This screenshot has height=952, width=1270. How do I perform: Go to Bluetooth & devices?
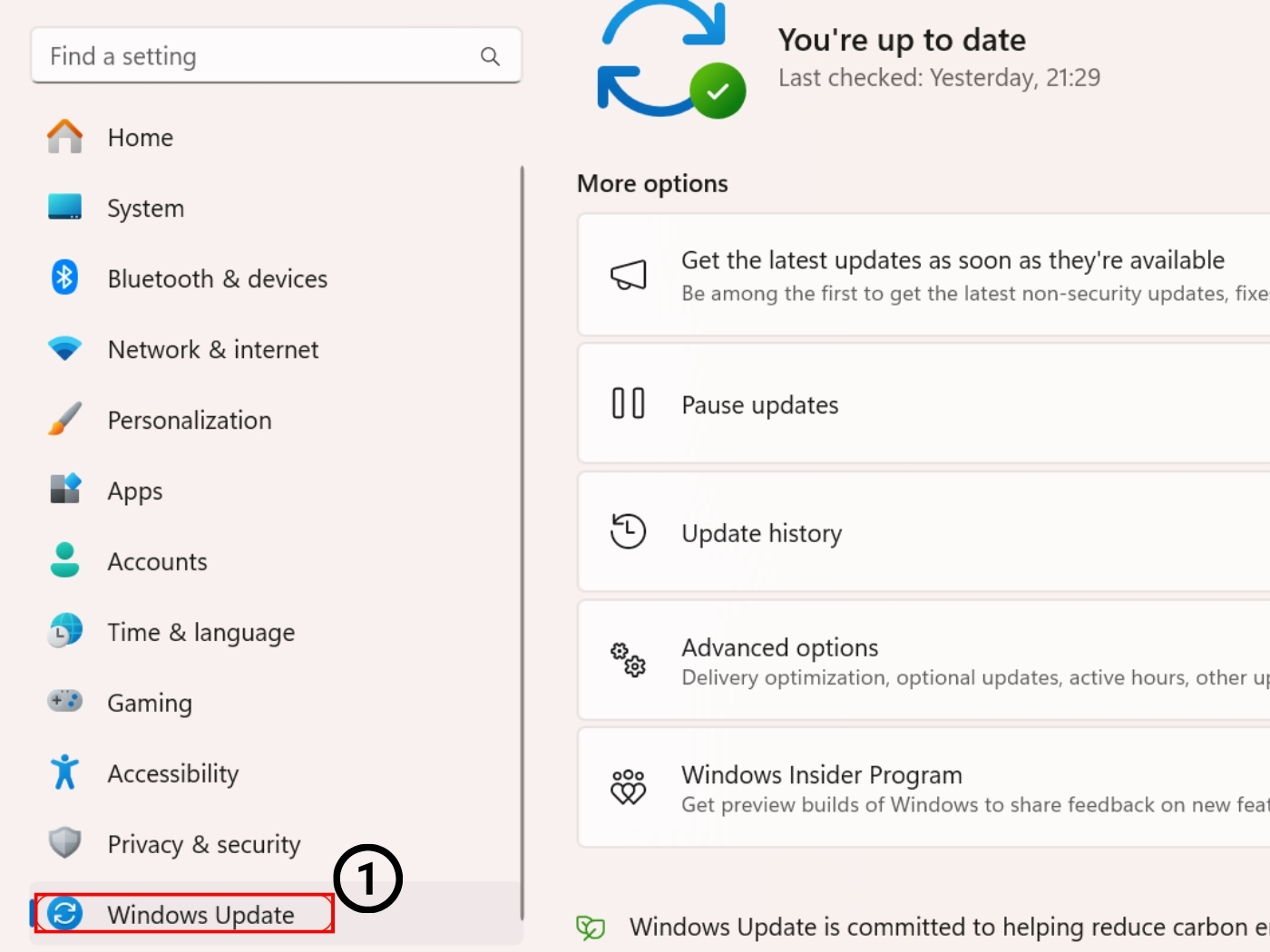[276, 278]
